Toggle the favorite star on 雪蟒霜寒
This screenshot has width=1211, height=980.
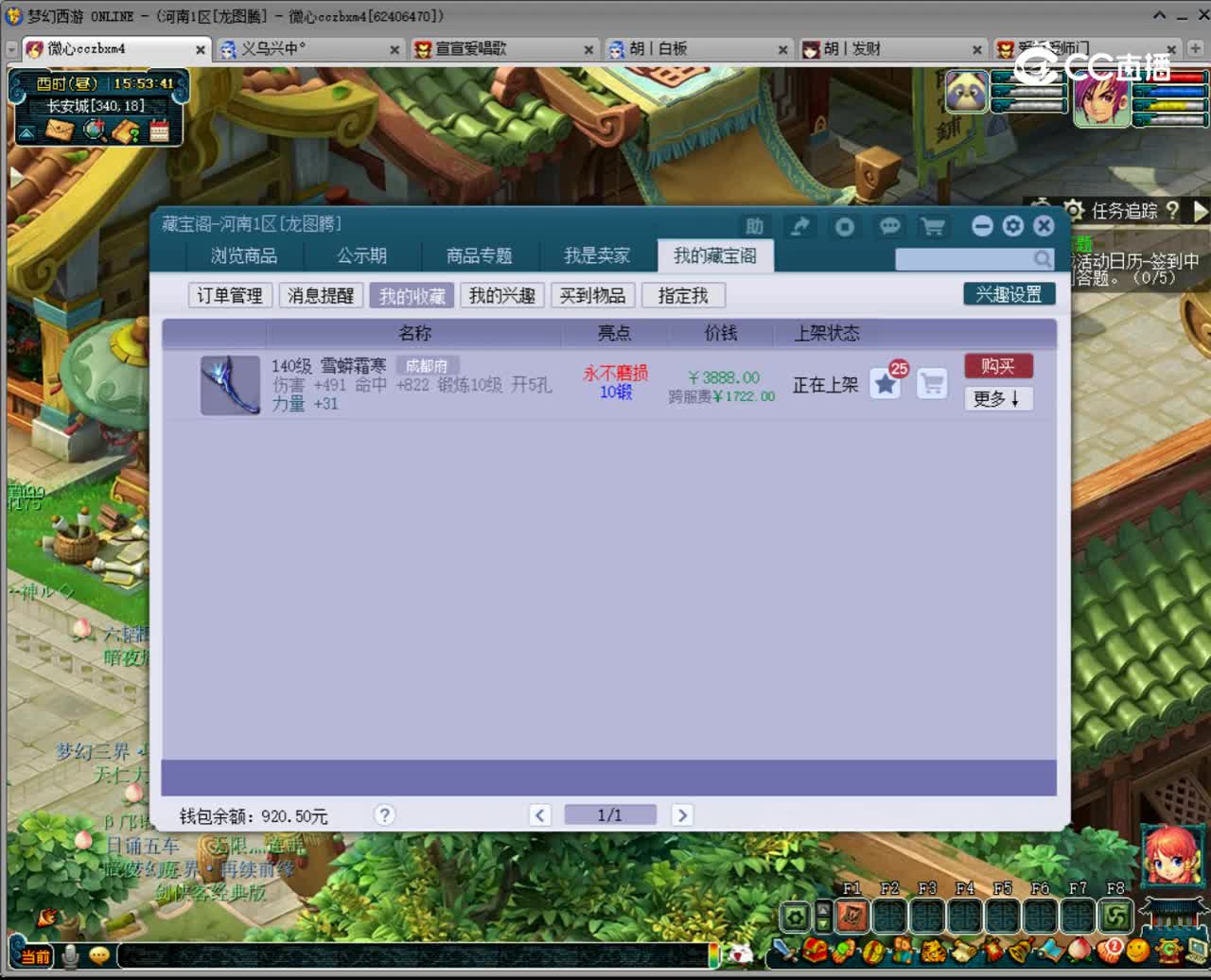886,384
